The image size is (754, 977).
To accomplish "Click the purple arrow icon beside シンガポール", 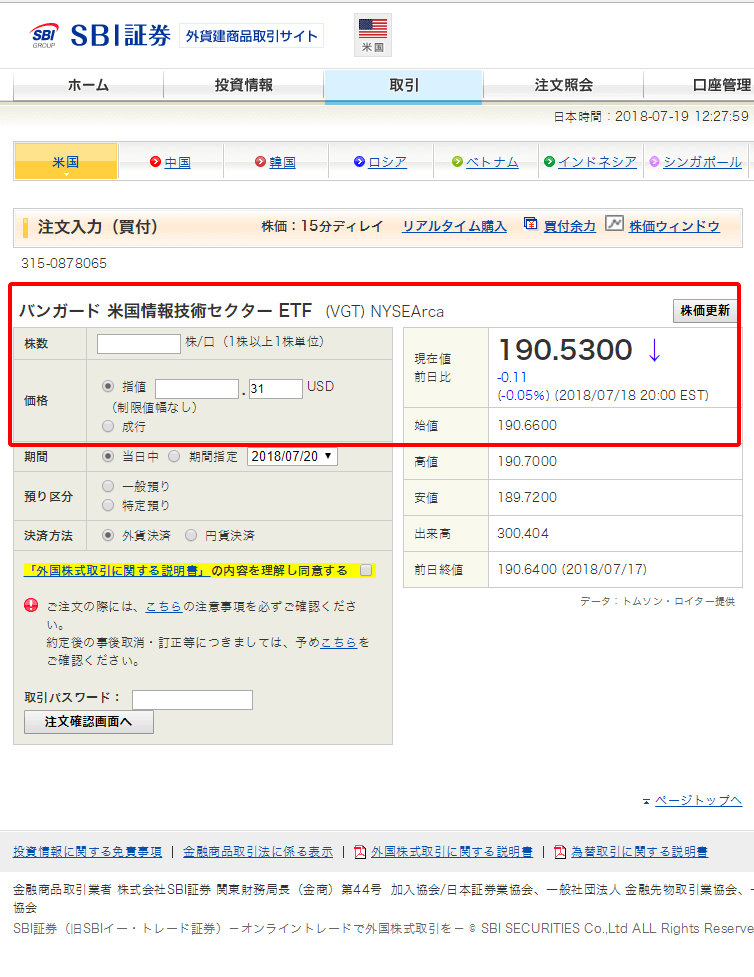I will pyautogui.click(x=654, y=162).
